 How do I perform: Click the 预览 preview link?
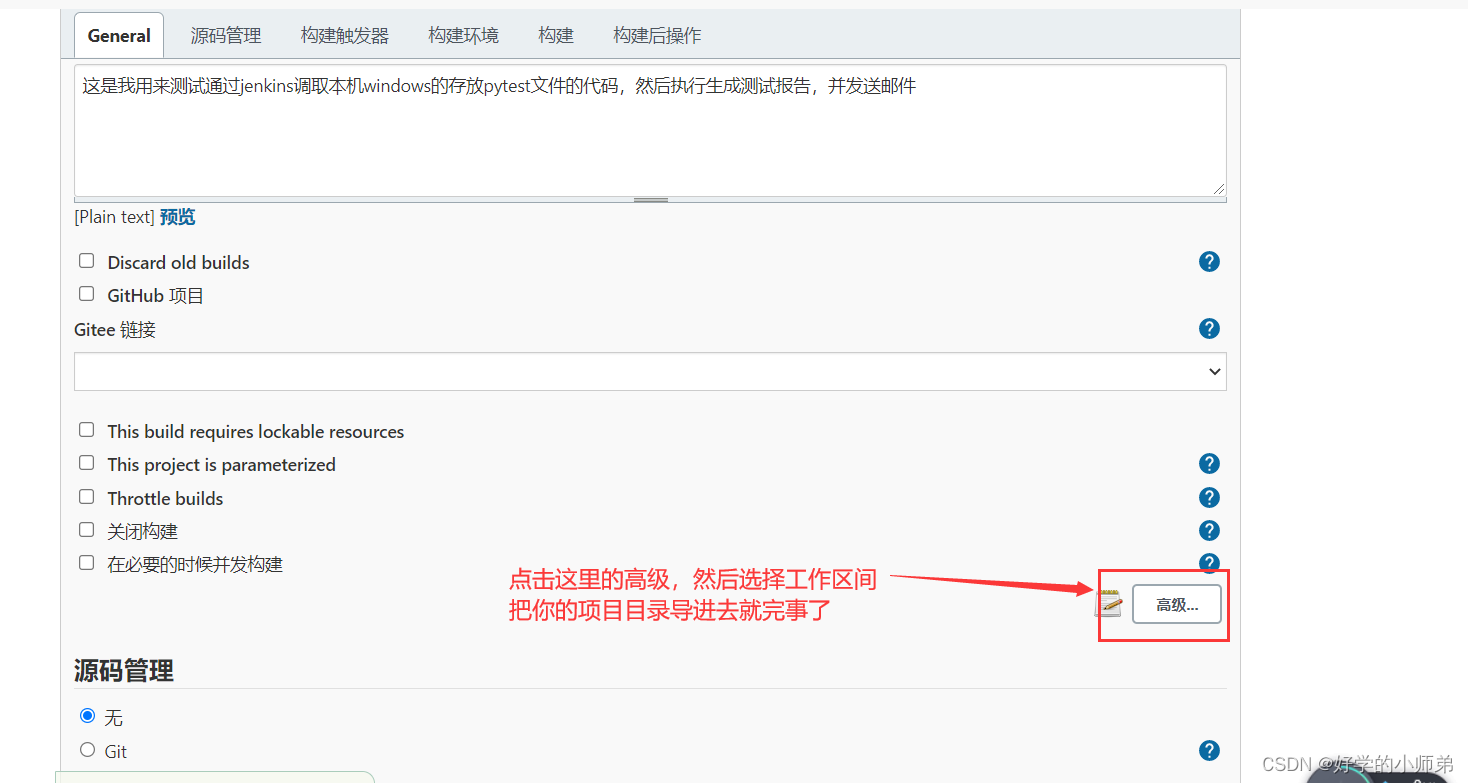(x=178, y=217)
